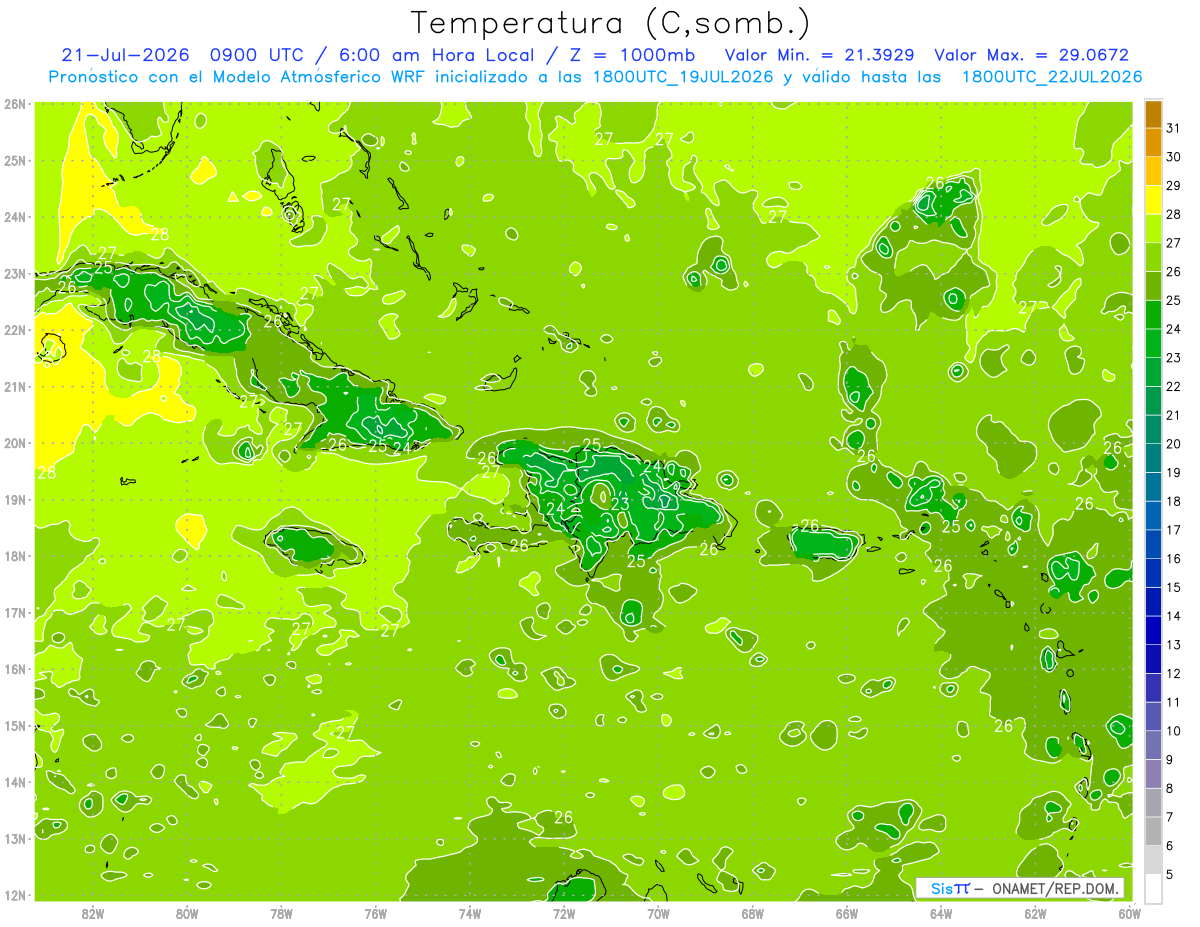
Task: Click the longitude label "62W"
Action: 1036,912
